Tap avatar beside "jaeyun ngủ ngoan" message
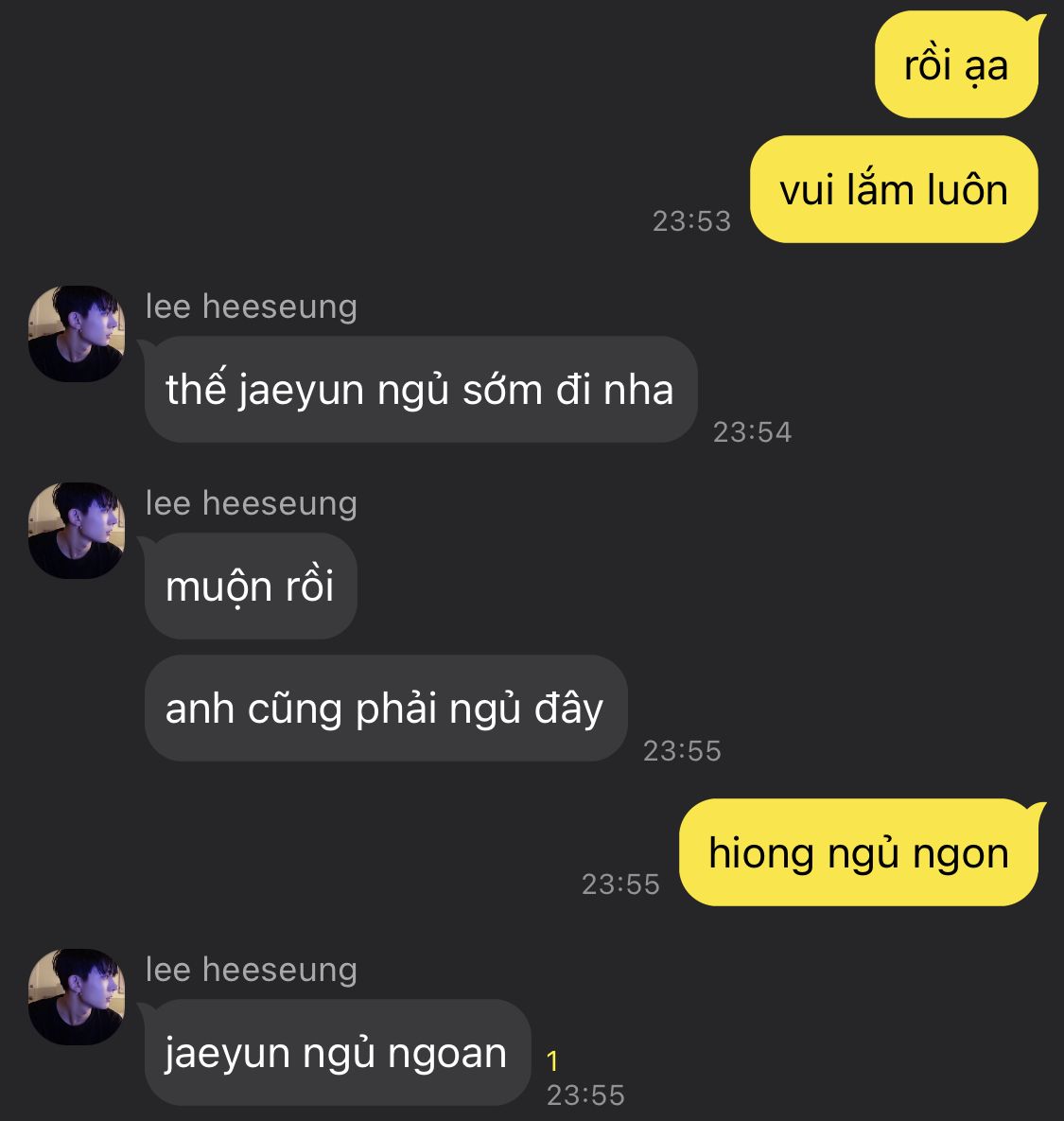The width and height of the screenshot is (1064, 1121). [x=77, y=997]
